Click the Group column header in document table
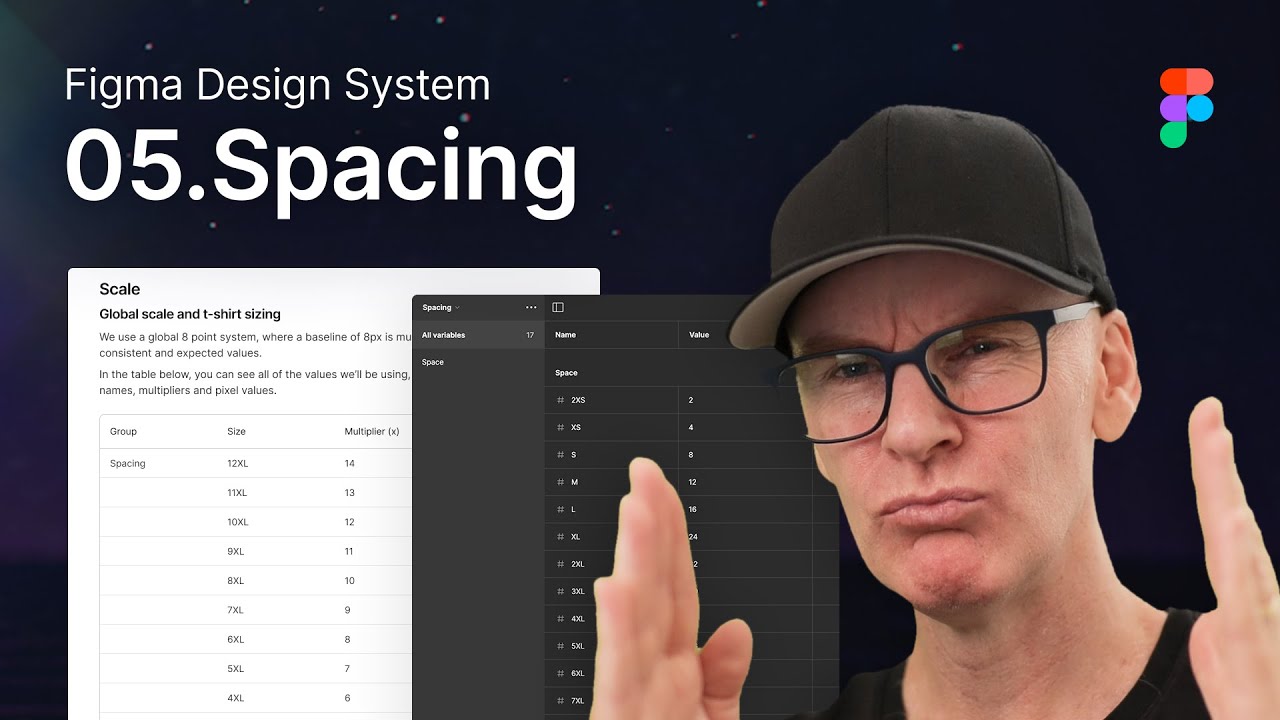This screenshot has height=720, width=1280. click(123, 431)
